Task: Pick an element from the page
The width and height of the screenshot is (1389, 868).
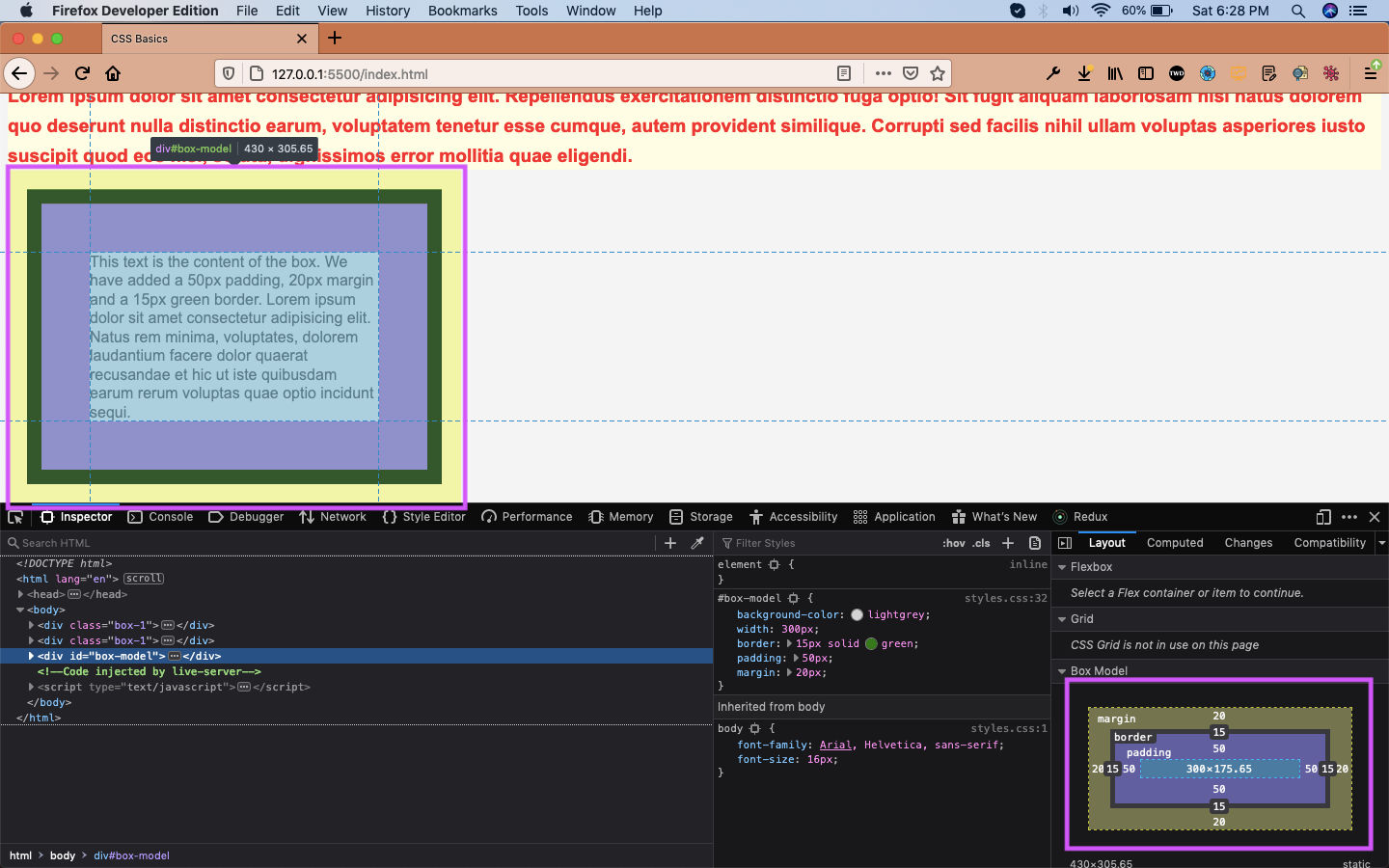Action: [15, 517]
